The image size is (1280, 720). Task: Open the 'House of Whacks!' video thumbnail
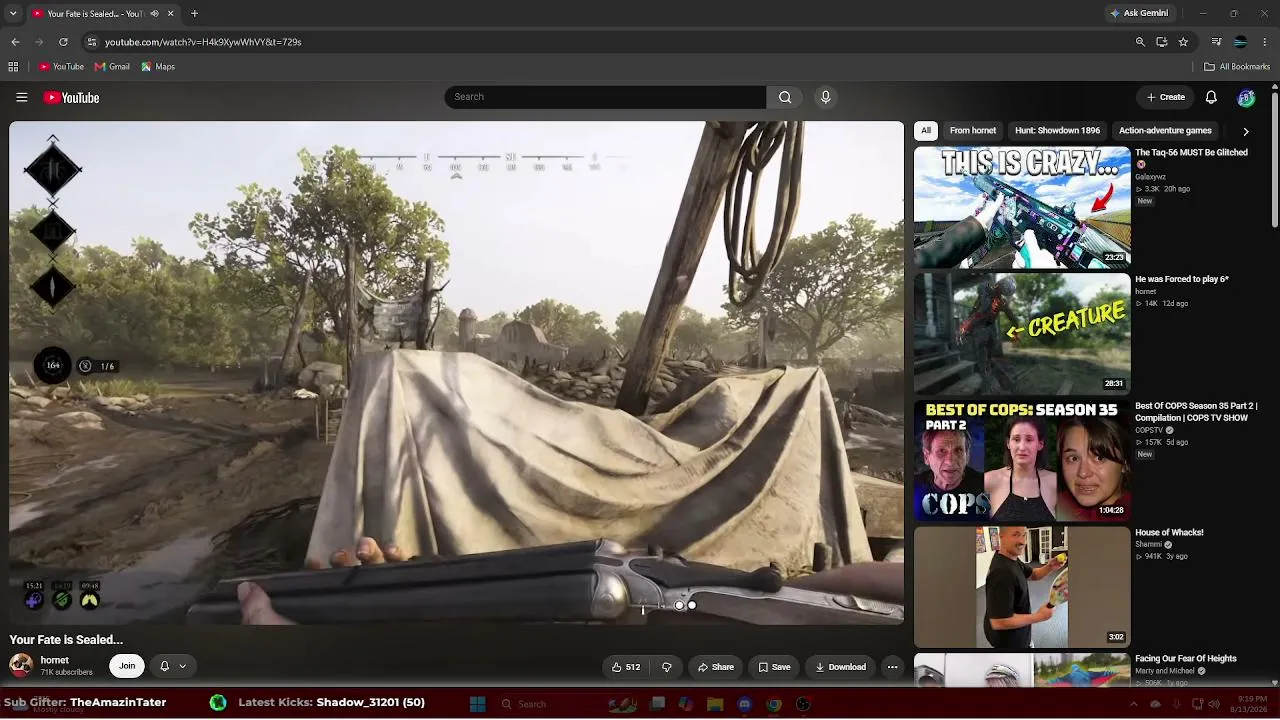pyautogui.click(x=1022, y=587)
